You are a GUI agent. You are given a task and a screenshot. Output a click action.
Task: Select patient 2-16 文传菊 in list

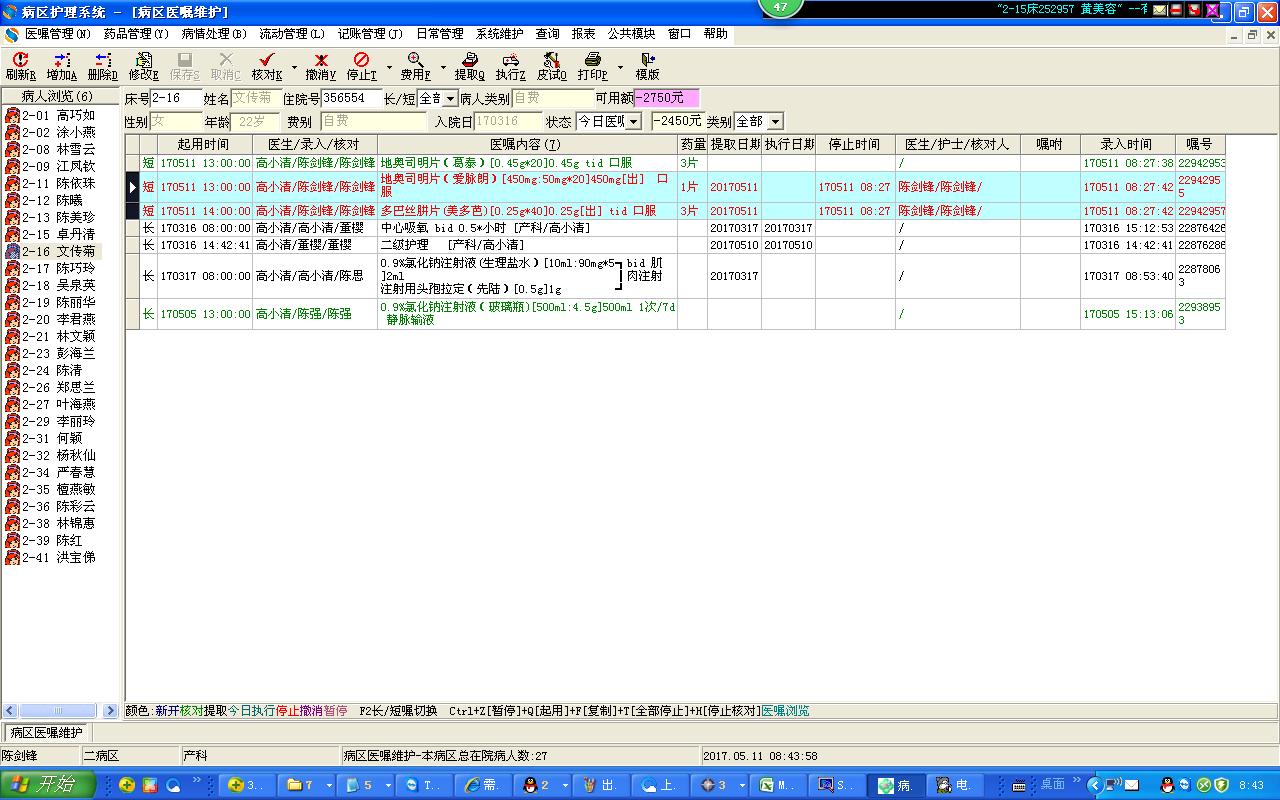point(59,252)
